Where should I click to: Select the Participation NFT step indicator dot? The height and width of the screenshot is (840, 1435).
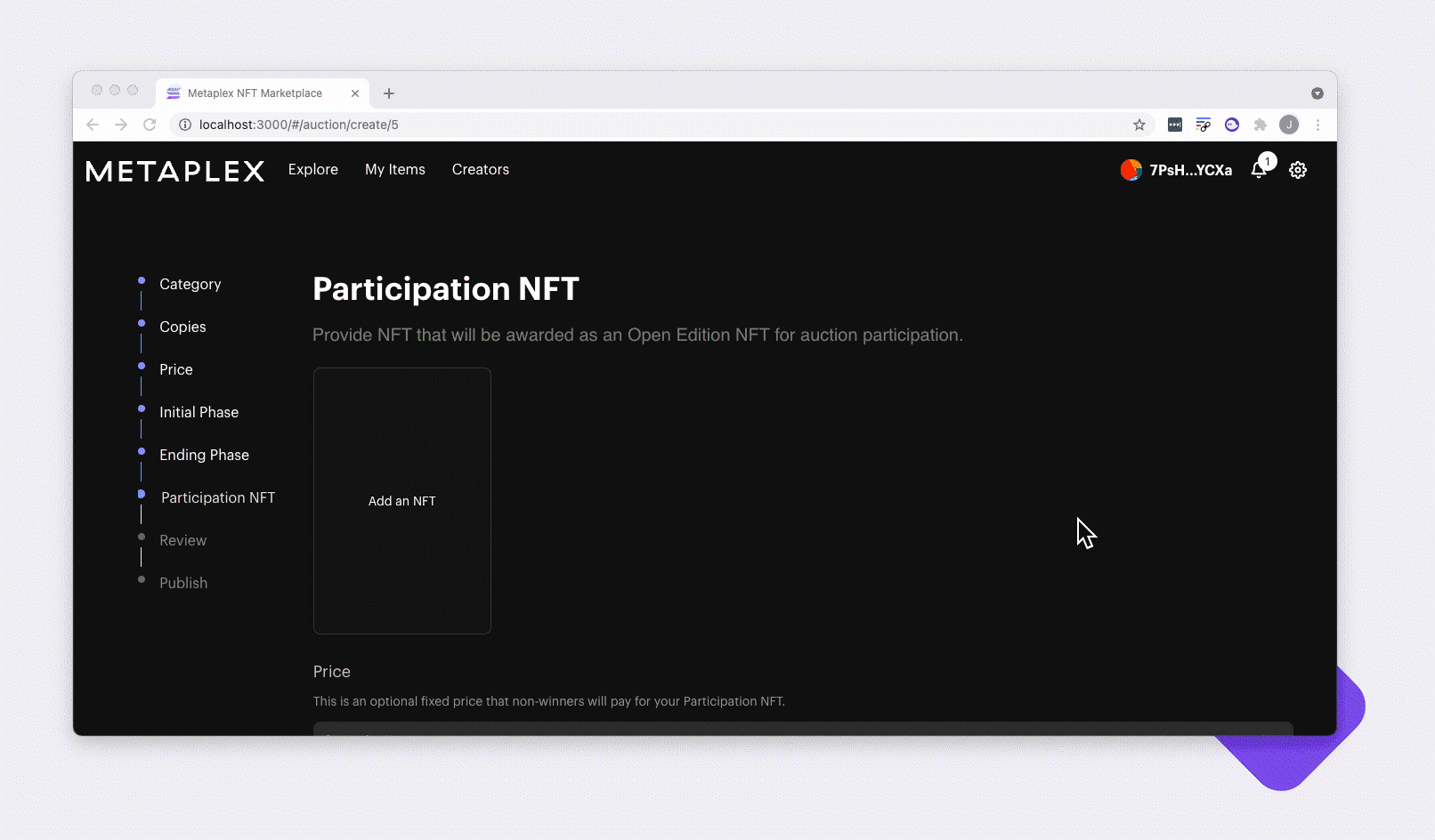(141, 494)
